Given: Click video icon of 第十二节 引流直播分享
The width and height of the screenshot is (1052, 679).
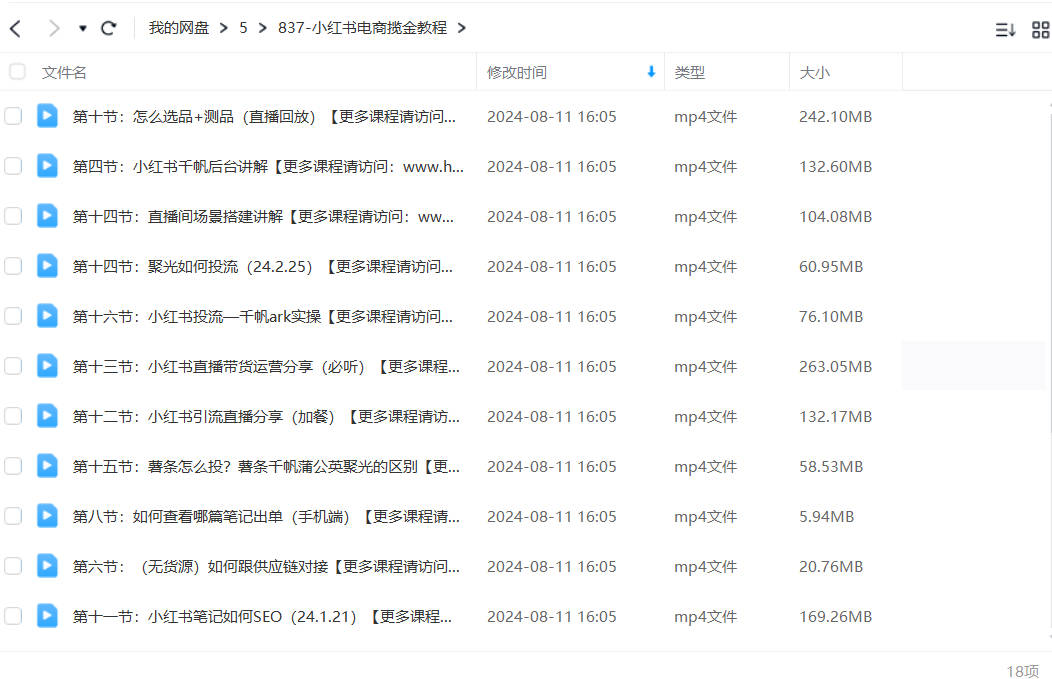Looking at the screenshot, I should click(x=47, y=415).
